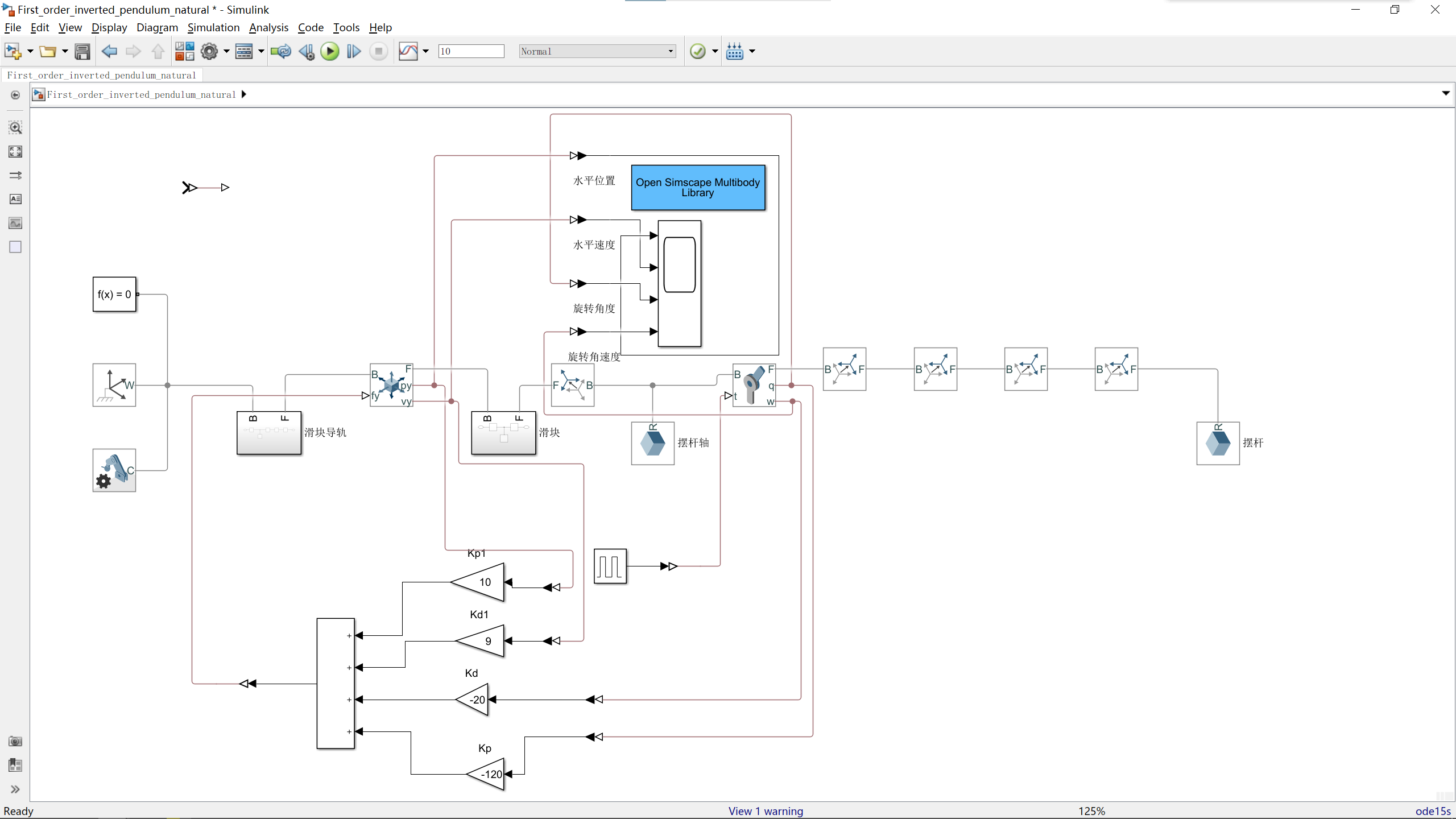Screen dimensions: 1456x819
Task: Open the Model Explorer toolbar icon
Action: [244, 51]
